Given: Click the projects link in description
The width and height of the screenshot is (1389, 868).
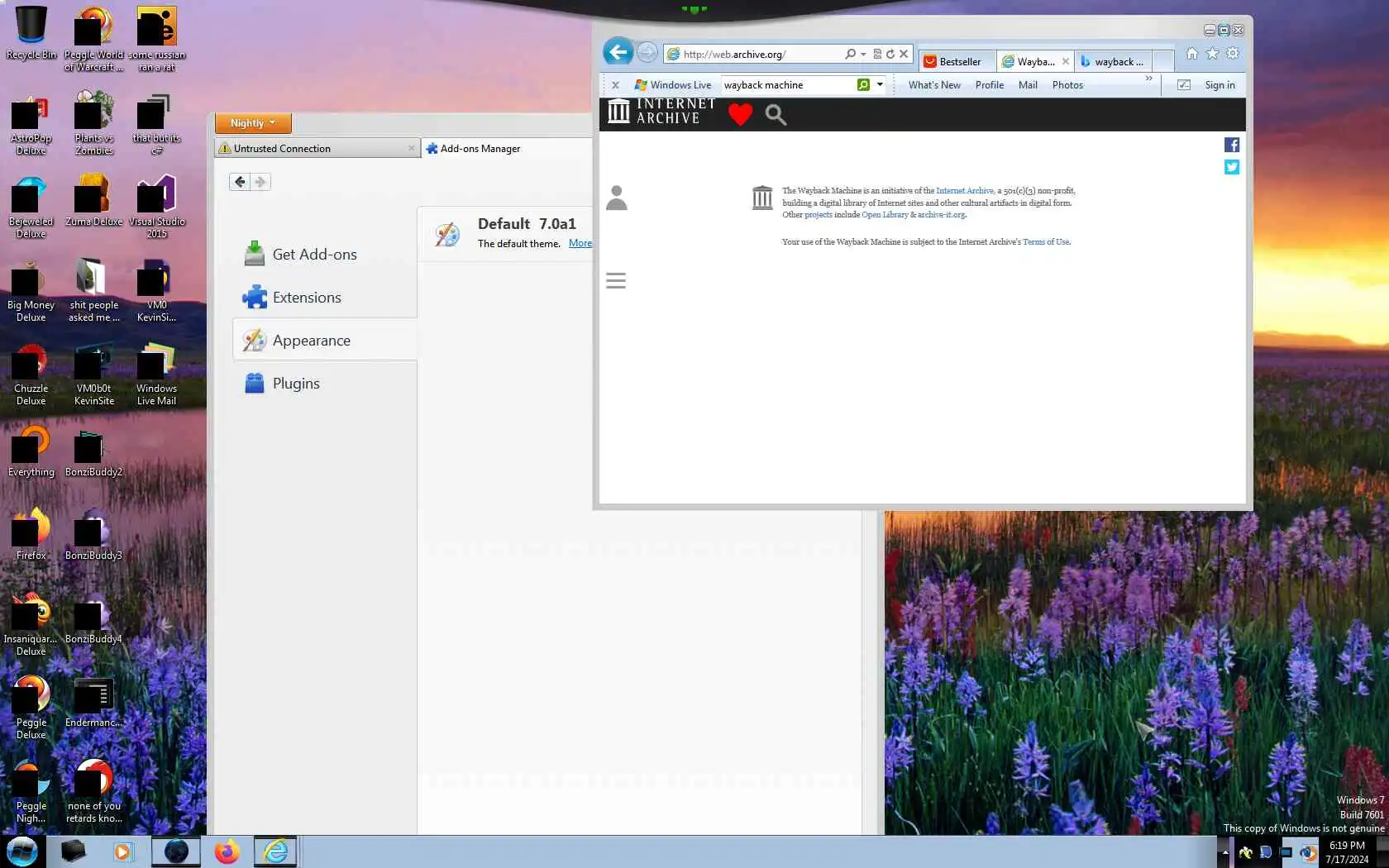Looking at the screenshot, I should 819,214.
